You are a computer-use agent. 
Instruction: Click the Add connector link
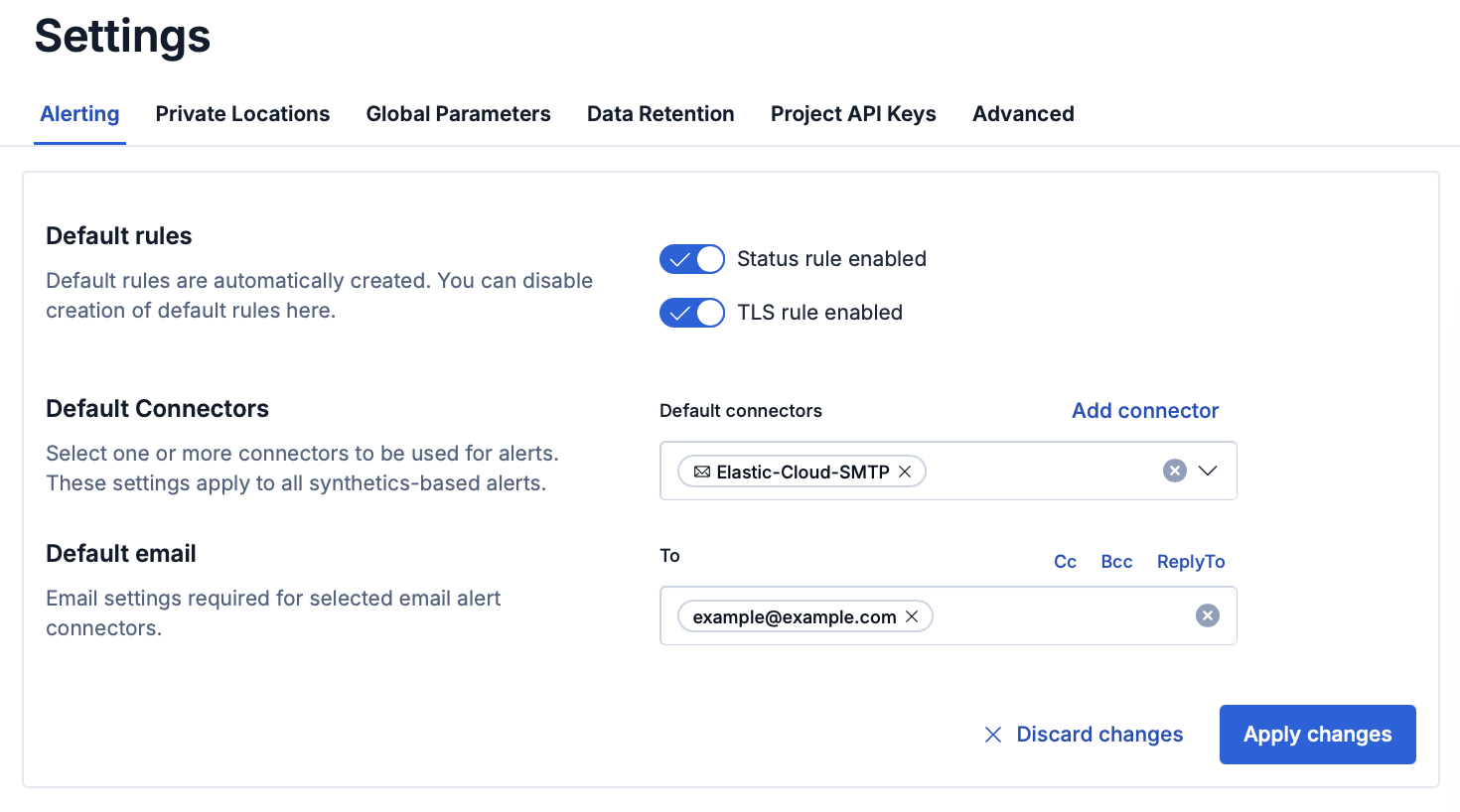click(1144, 410)
